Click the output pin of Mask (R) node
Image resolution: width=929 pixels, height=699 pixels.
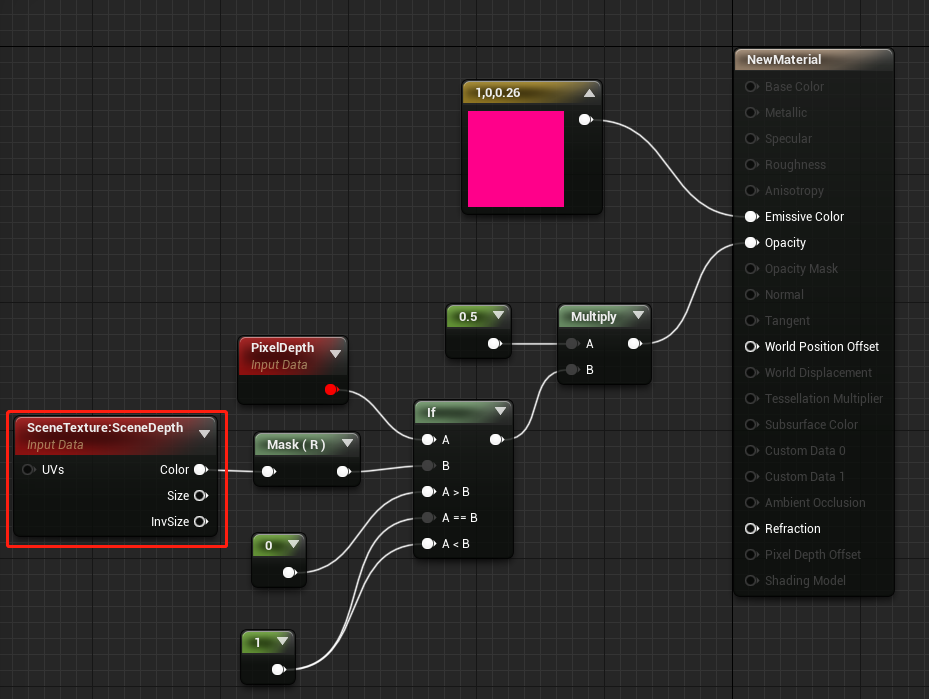[344, 471]
